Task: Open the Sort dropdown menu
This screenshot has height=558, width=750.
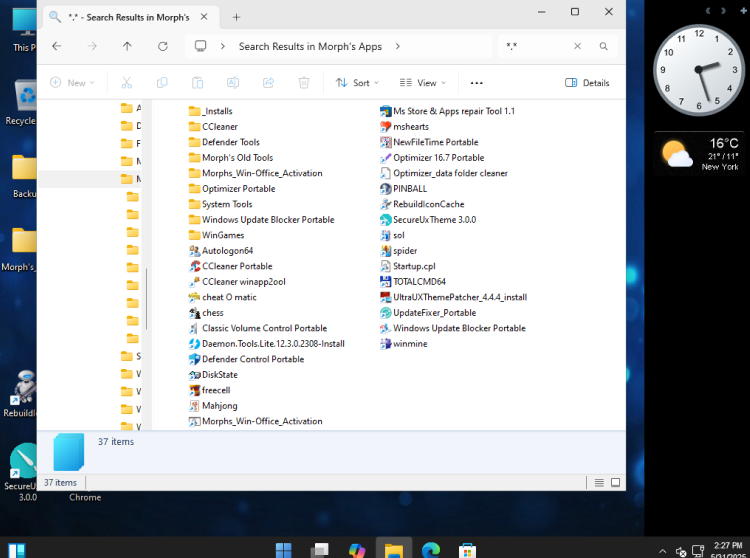Action: tap(357, 83)
